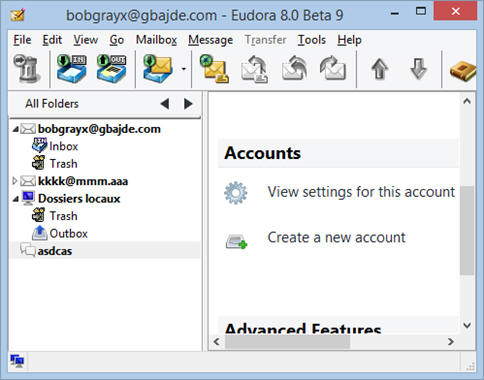Click the Inbox folder icon
This screenshot has width=484, height=380.
(x=39, y=146)
